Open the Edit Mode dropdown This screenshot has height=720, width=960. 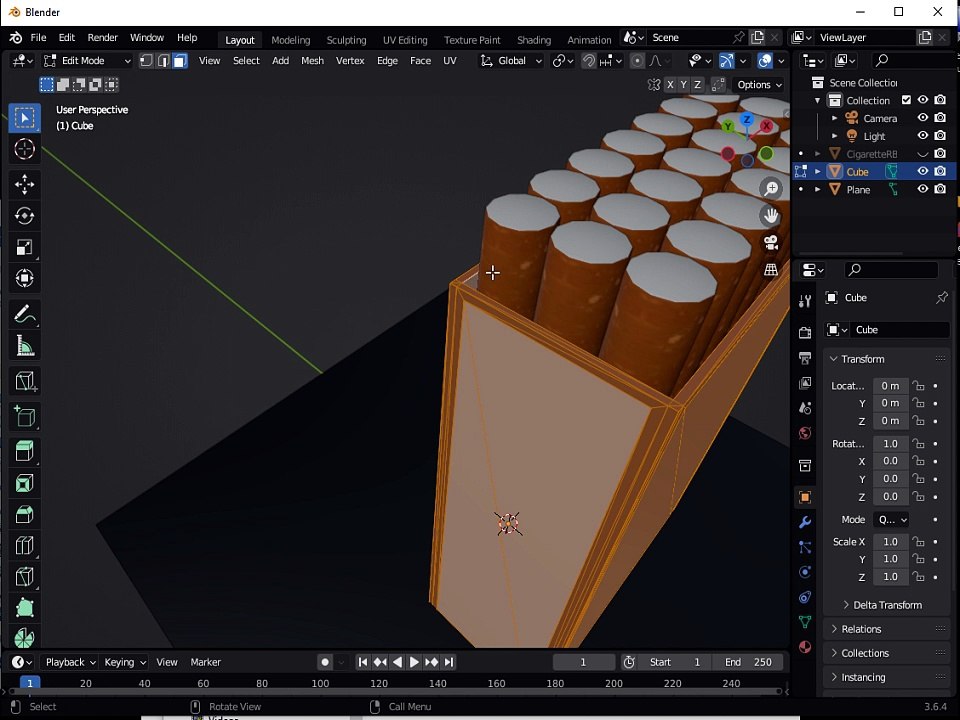click(x=87, y=61)
